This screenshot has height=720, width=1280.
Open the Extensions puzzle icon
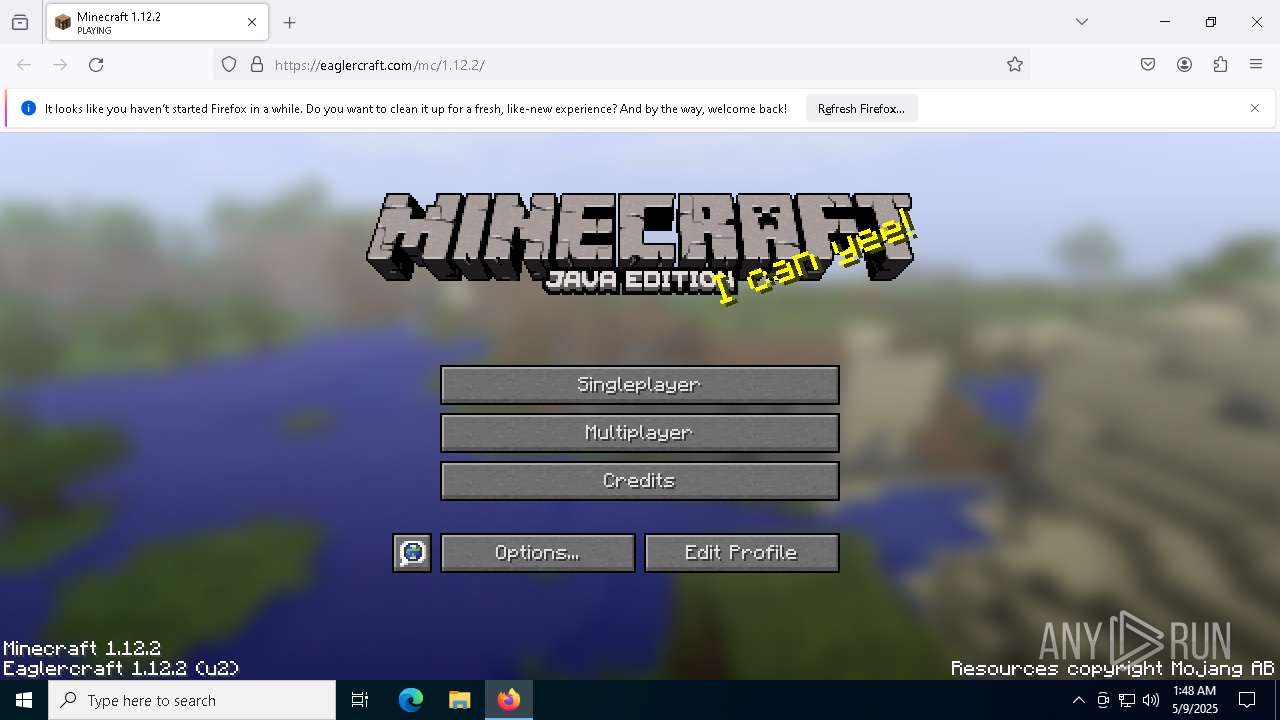[x=1220, y=65]
